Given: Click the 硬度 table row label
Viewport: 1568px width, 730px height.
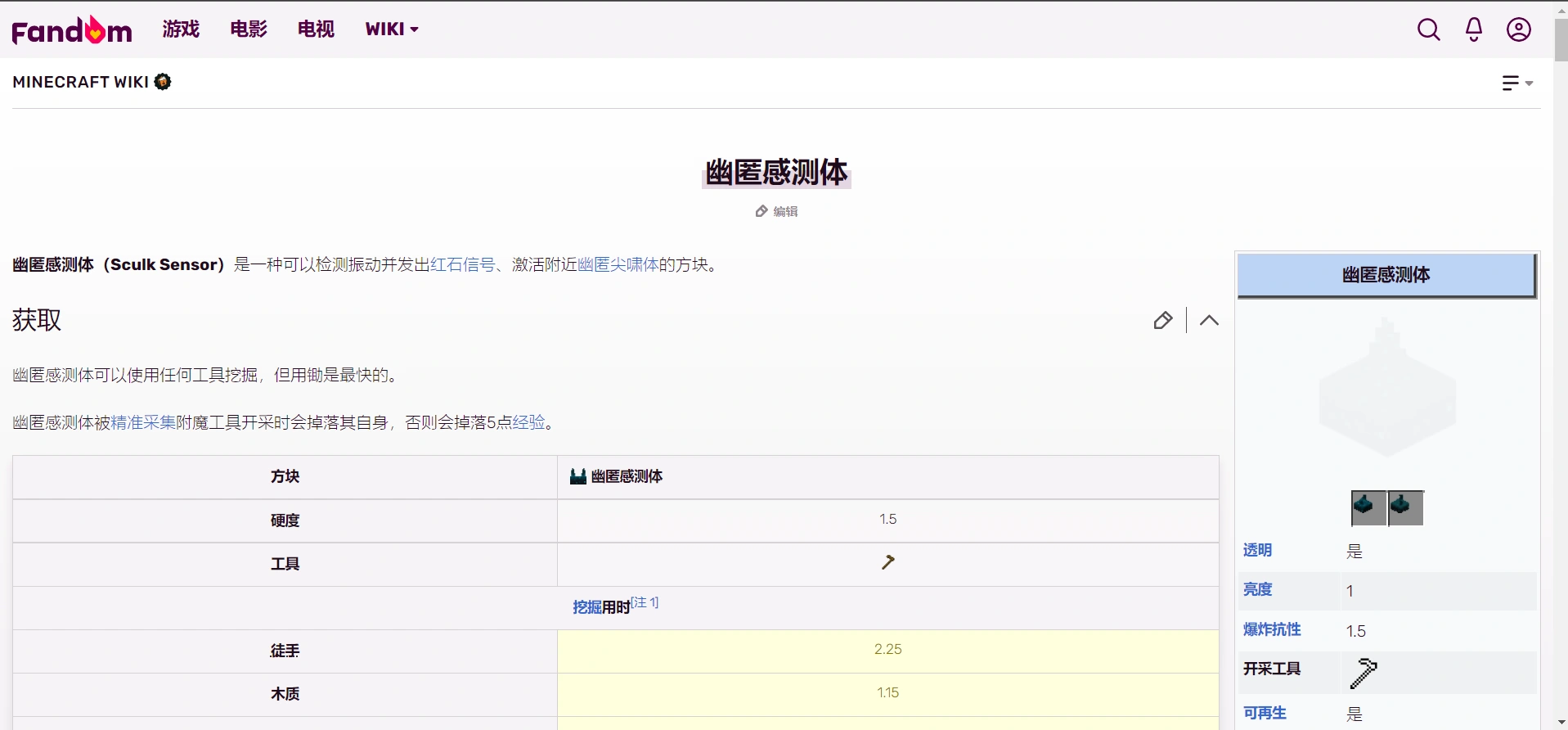Looking at the screenshot, I should click(x=285, y=520).
